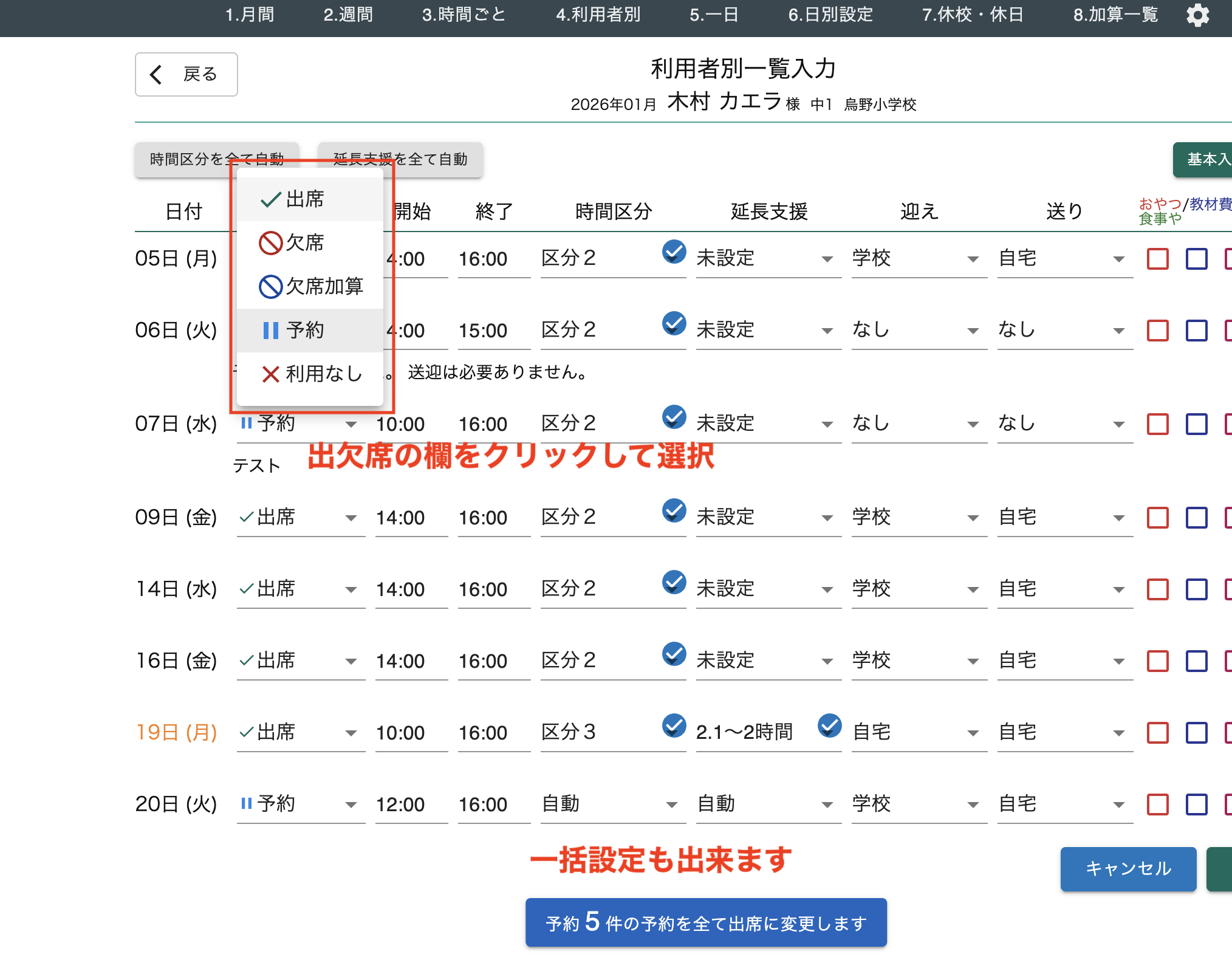
Task: Click the back chevron arrow icon
Action: coord(156,74)
